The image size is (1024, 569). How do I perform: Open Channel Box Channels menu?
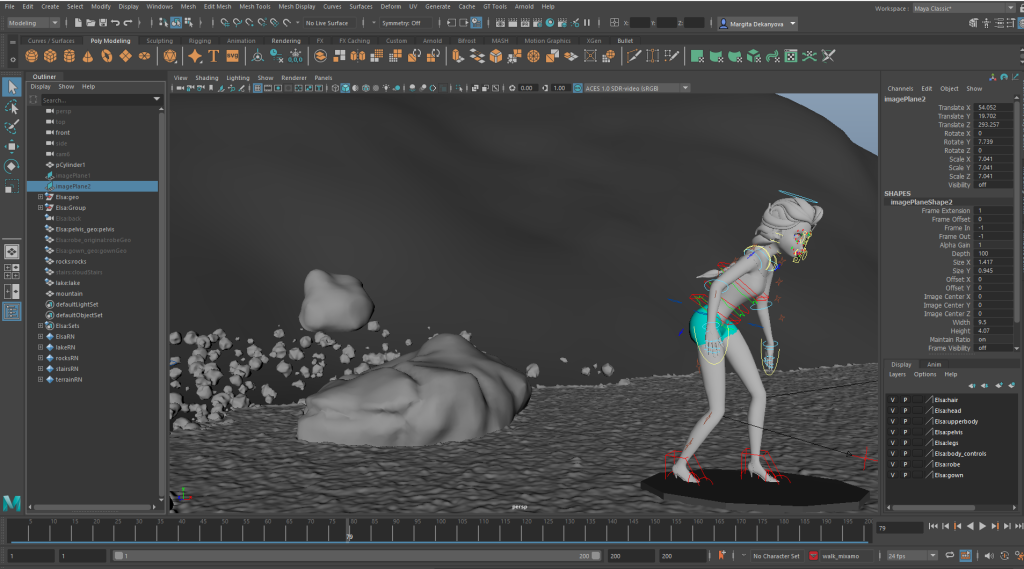[900, 88]
